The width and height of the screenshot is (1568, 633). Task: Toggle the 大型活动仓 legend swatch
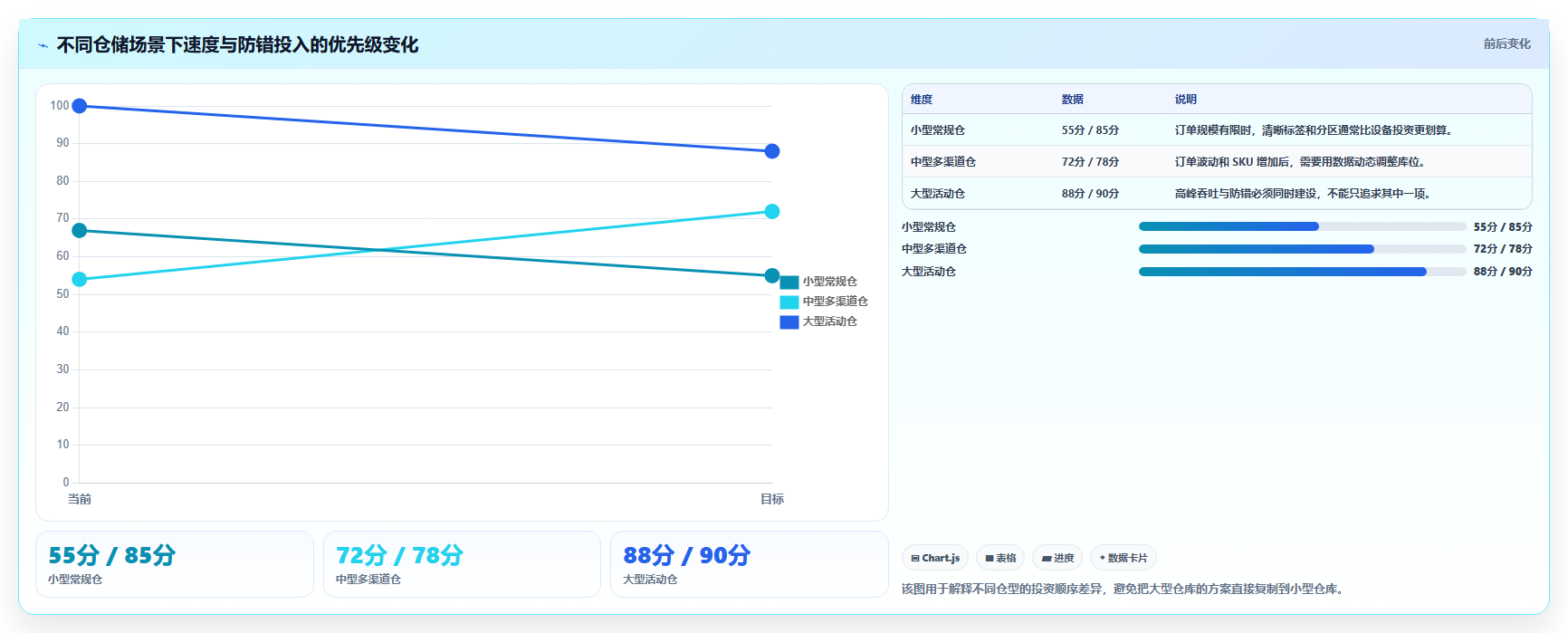tap(789, 321)
